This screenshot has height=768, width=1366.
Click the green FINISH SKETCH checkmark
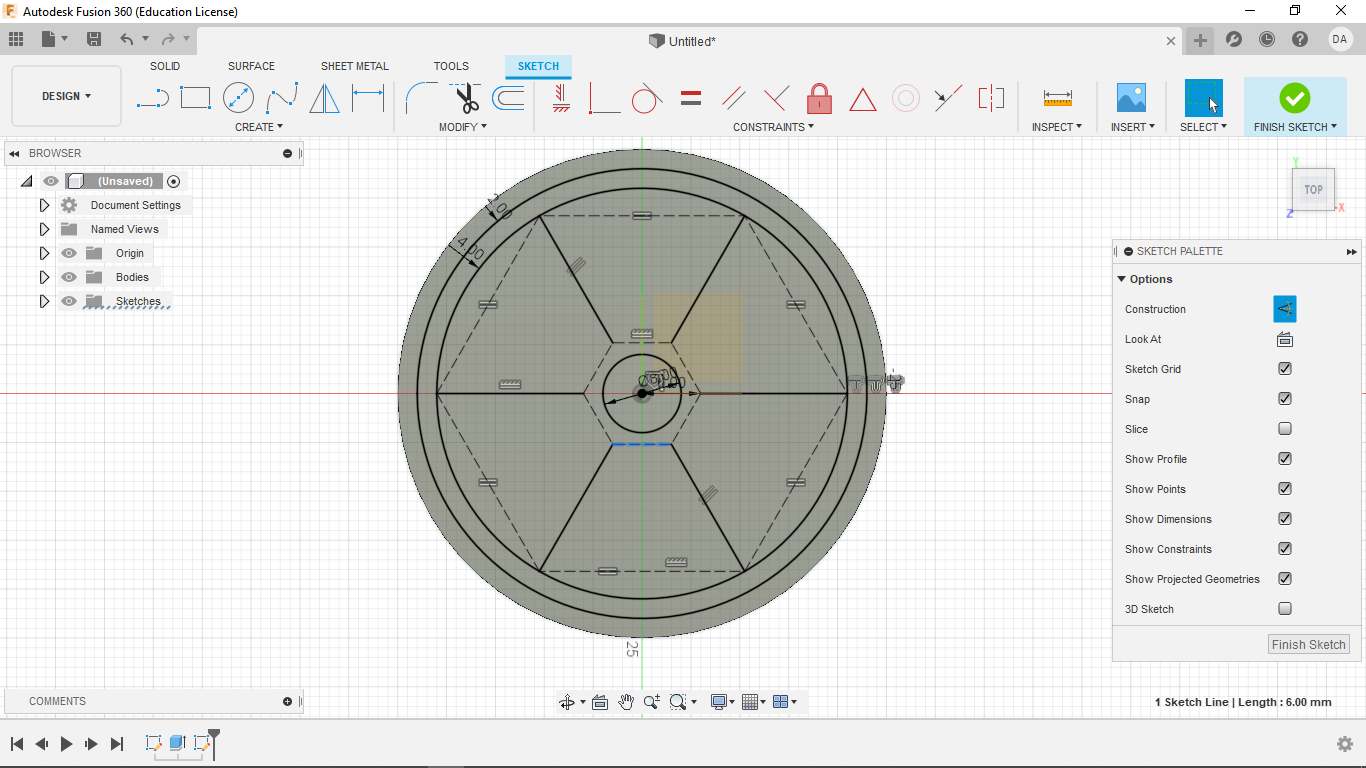1294,98
